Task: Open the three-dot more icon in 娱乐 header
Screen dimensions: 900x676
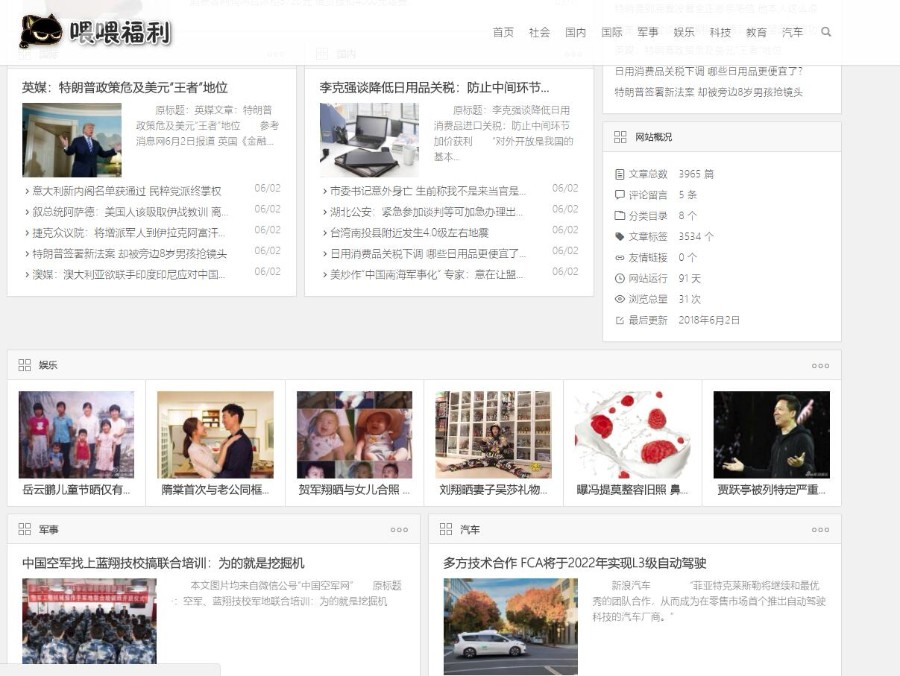Action: [820, 366]
